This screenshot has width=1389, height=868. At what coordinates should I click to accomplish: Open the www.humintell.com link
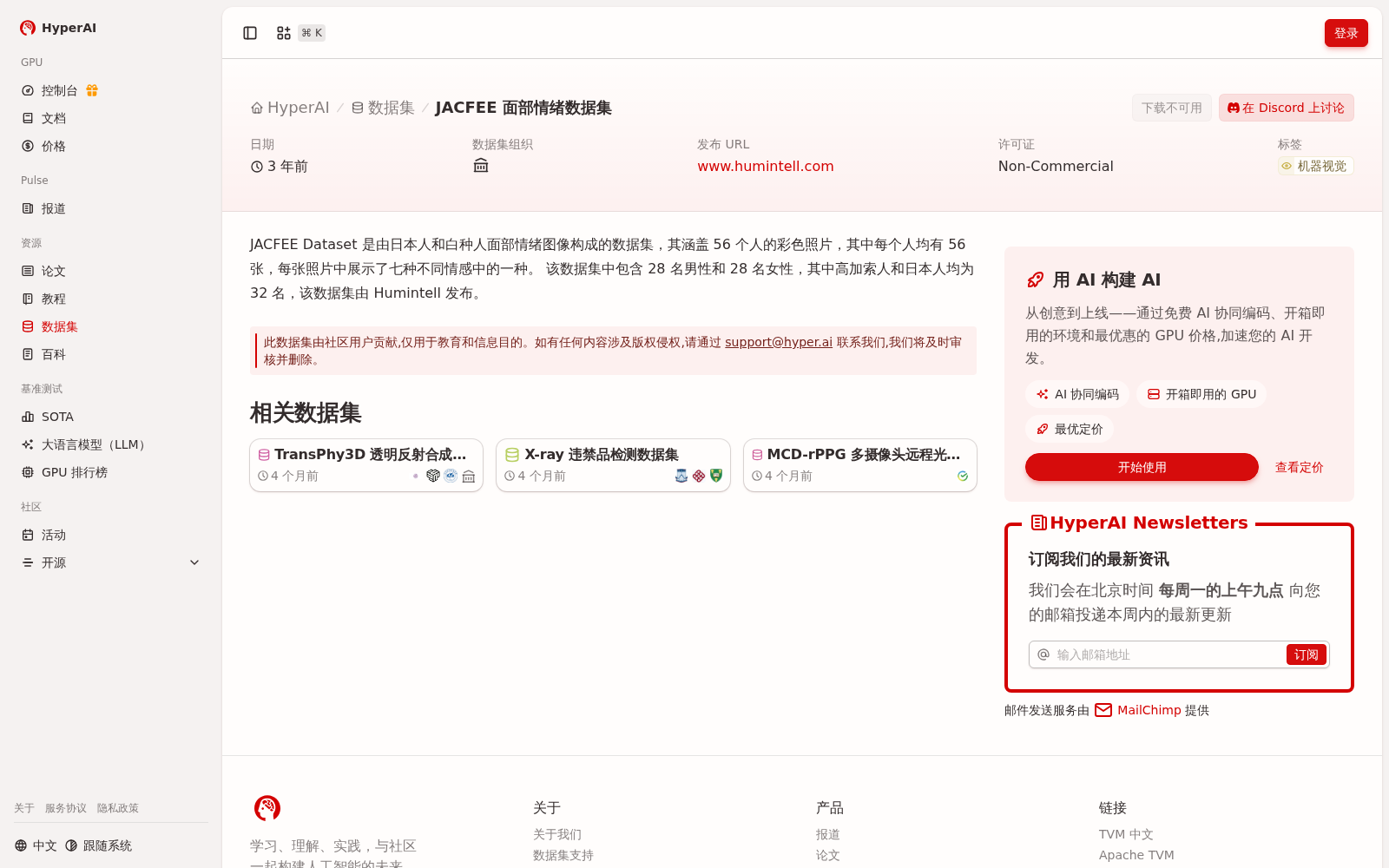[765, 166]
